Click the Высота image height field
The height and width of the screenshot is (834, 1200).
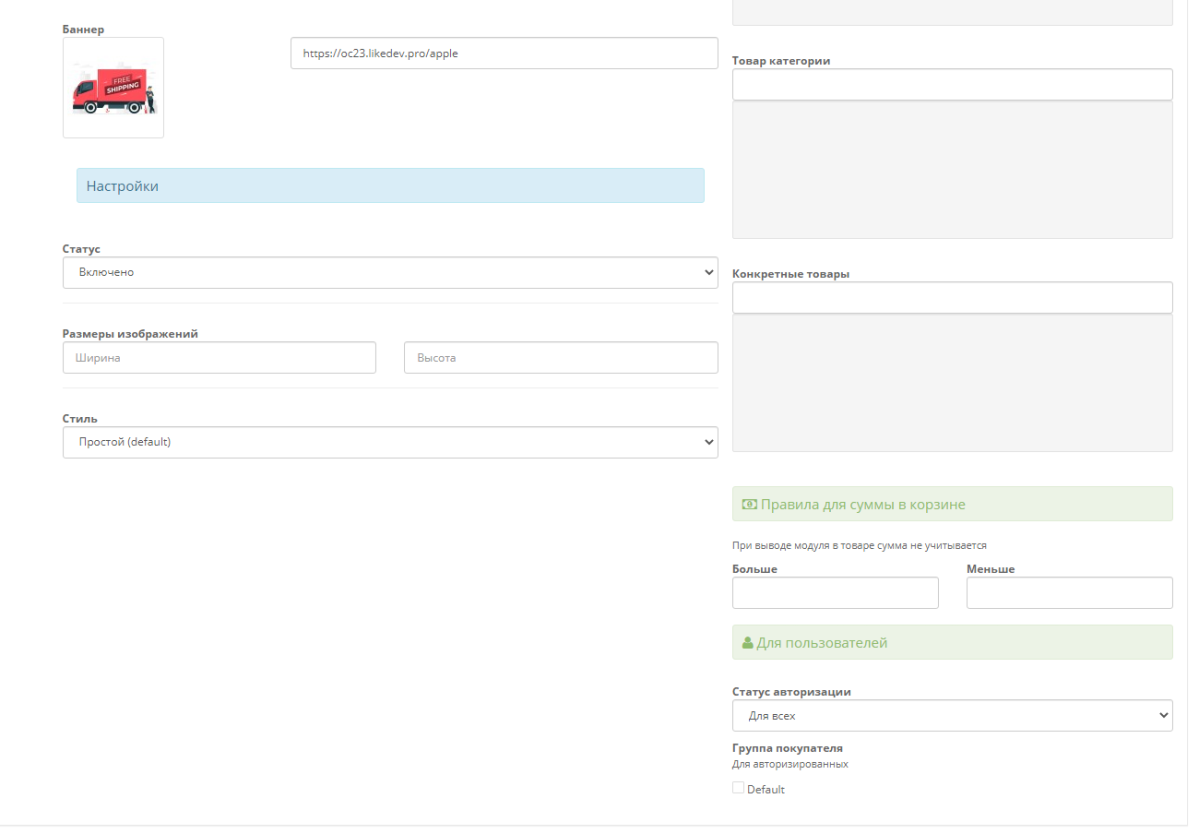(x=561, y=357)
